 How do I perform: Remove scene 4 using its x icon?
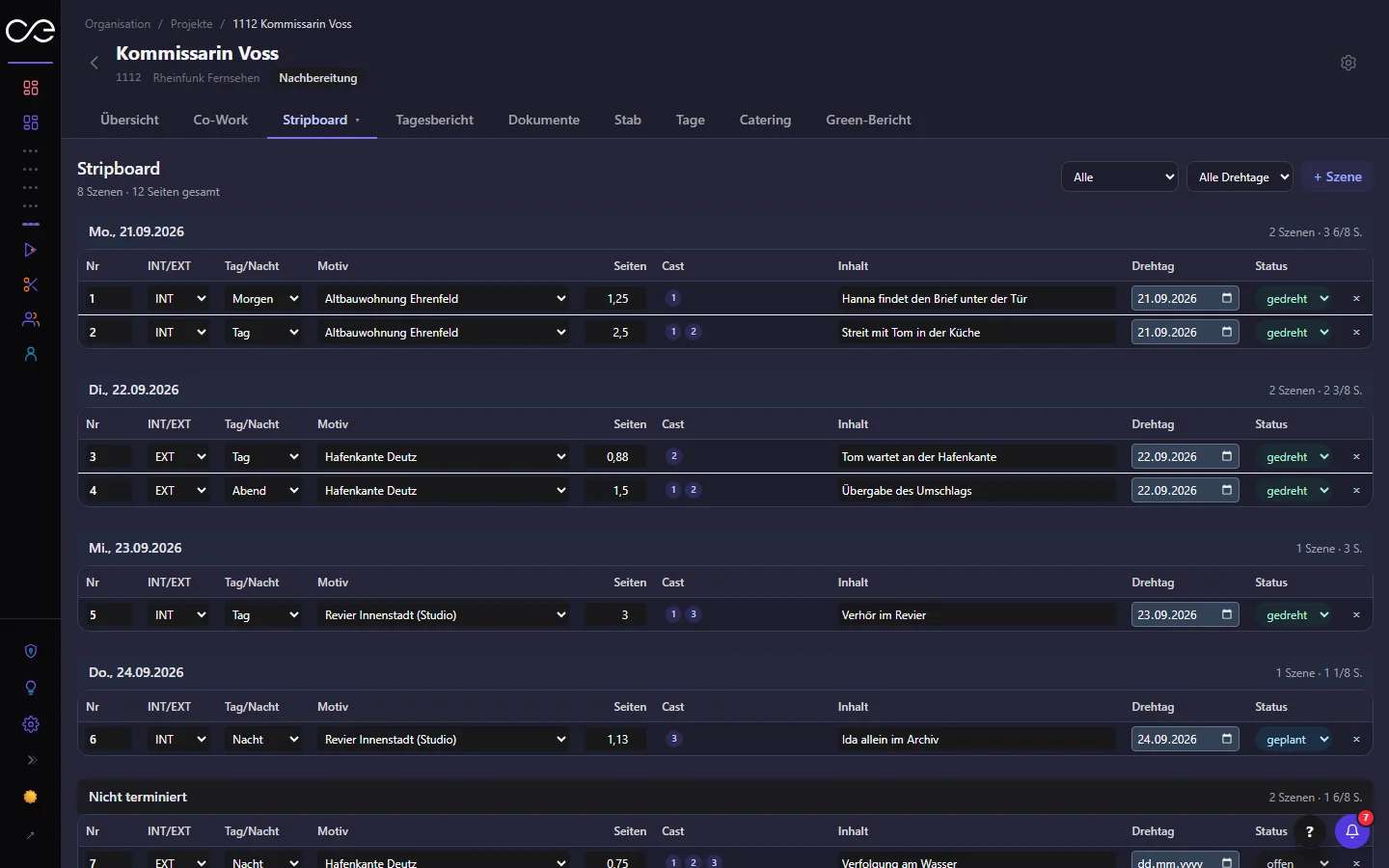pyautogui.click(x=1356, y=491)
